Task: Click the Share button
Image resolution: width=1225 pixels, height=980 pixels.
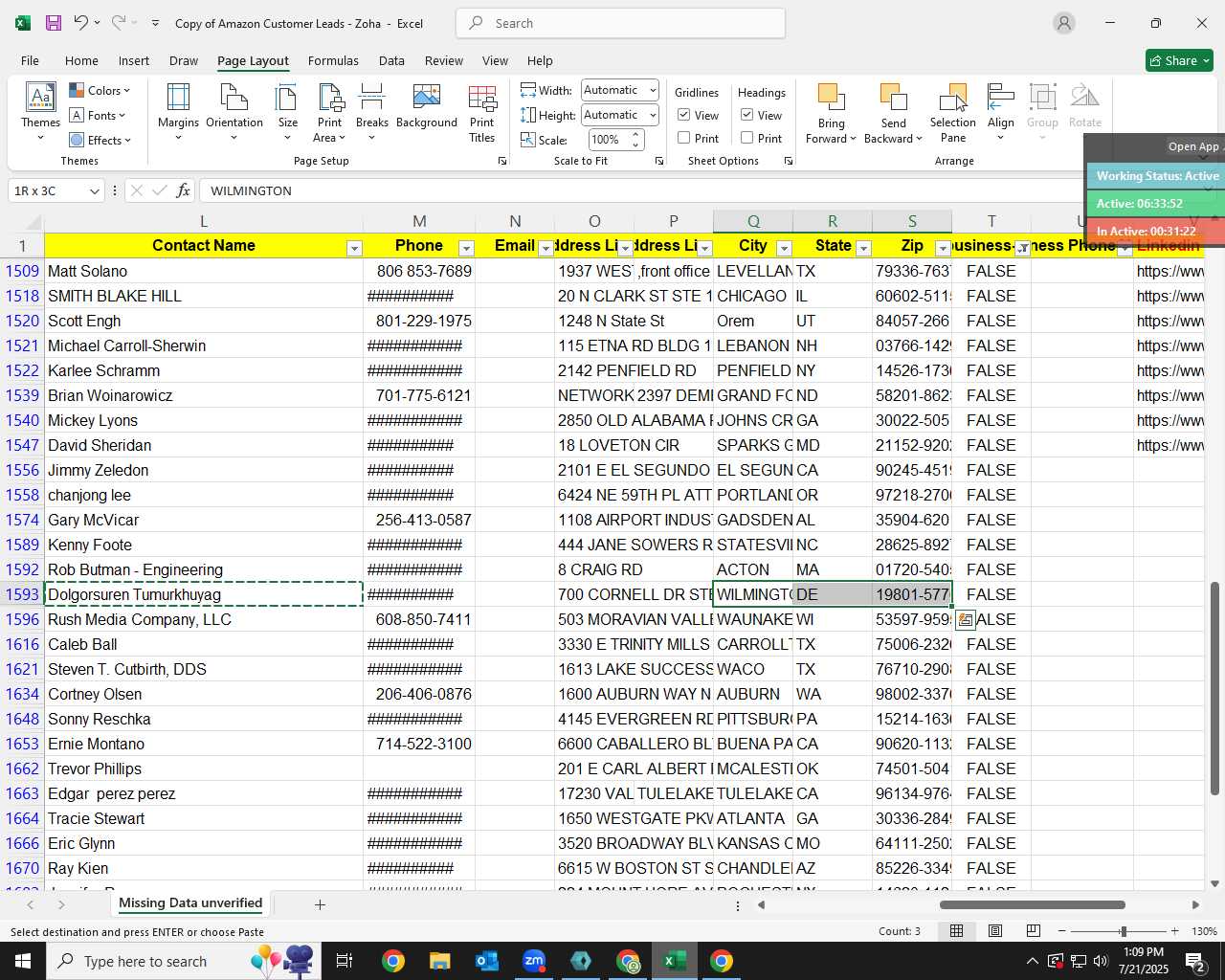Action: (1179, 60)
